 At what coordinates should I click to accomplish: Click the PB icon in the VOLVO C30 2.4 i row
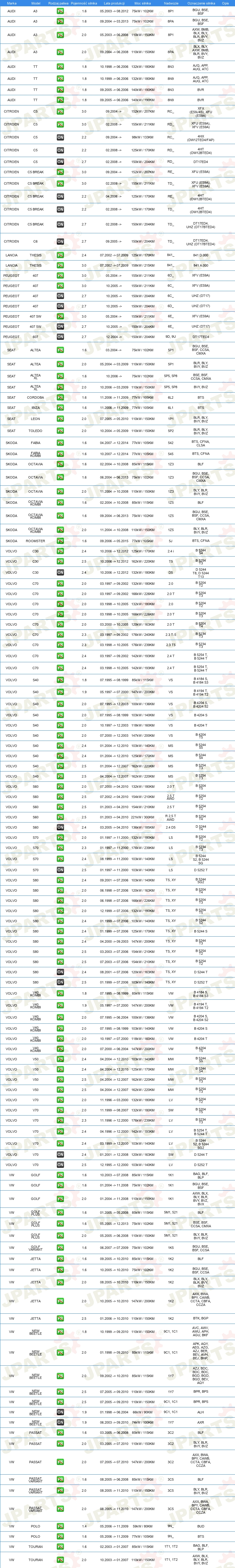coord(60,551)
